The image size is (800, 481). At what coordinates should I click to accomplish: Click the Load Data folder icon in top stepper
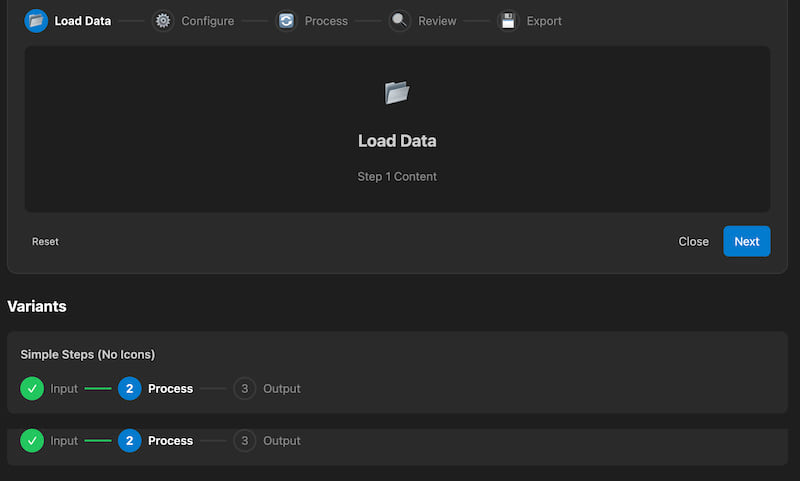tap(36, 21)
